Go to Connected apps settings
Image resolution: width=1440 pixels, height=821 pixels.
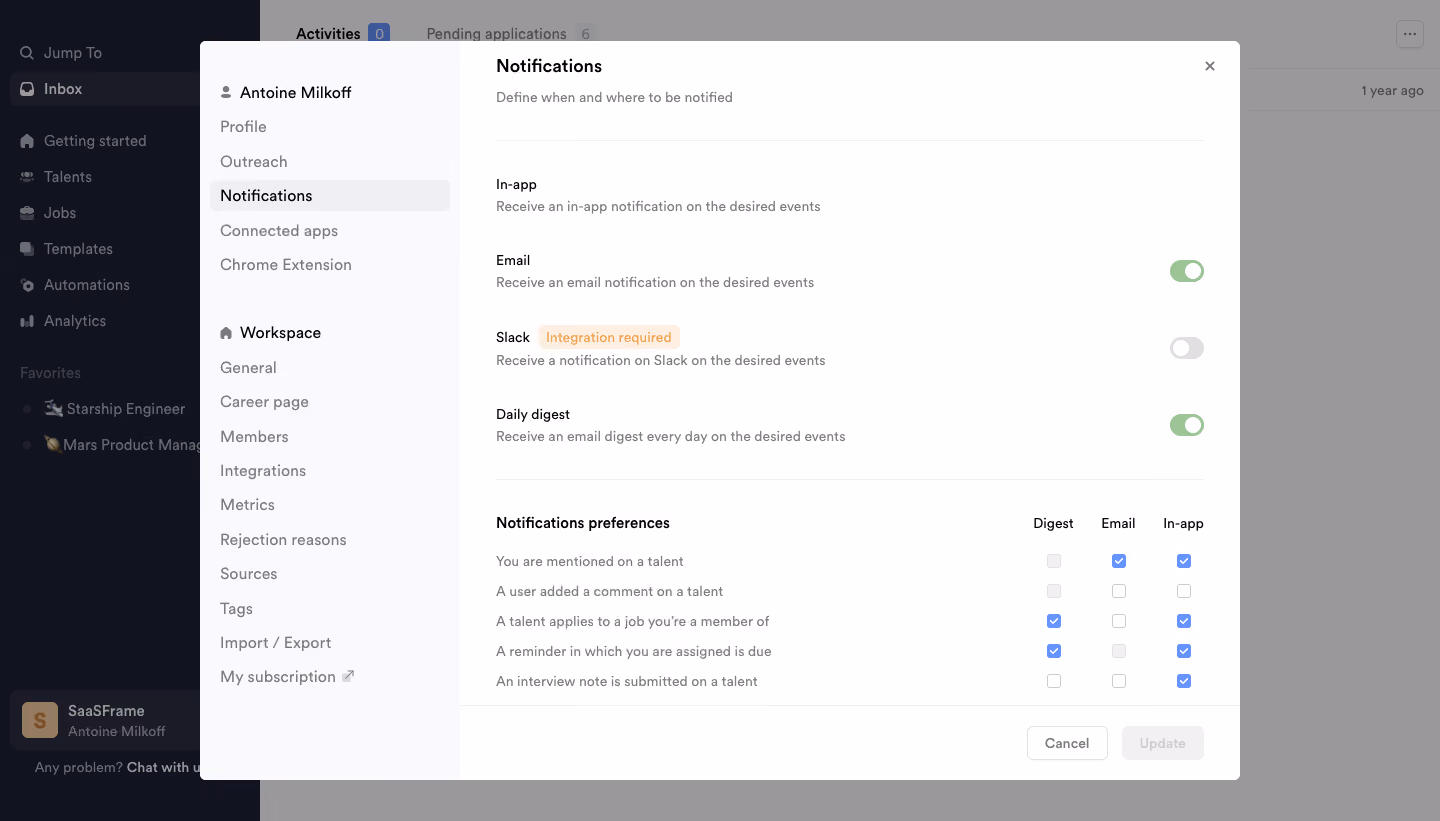[x=330, y=230]
